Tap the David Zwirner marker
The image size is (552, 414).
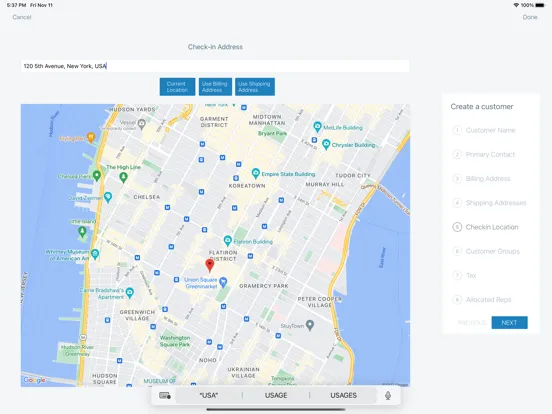[108, 197]
